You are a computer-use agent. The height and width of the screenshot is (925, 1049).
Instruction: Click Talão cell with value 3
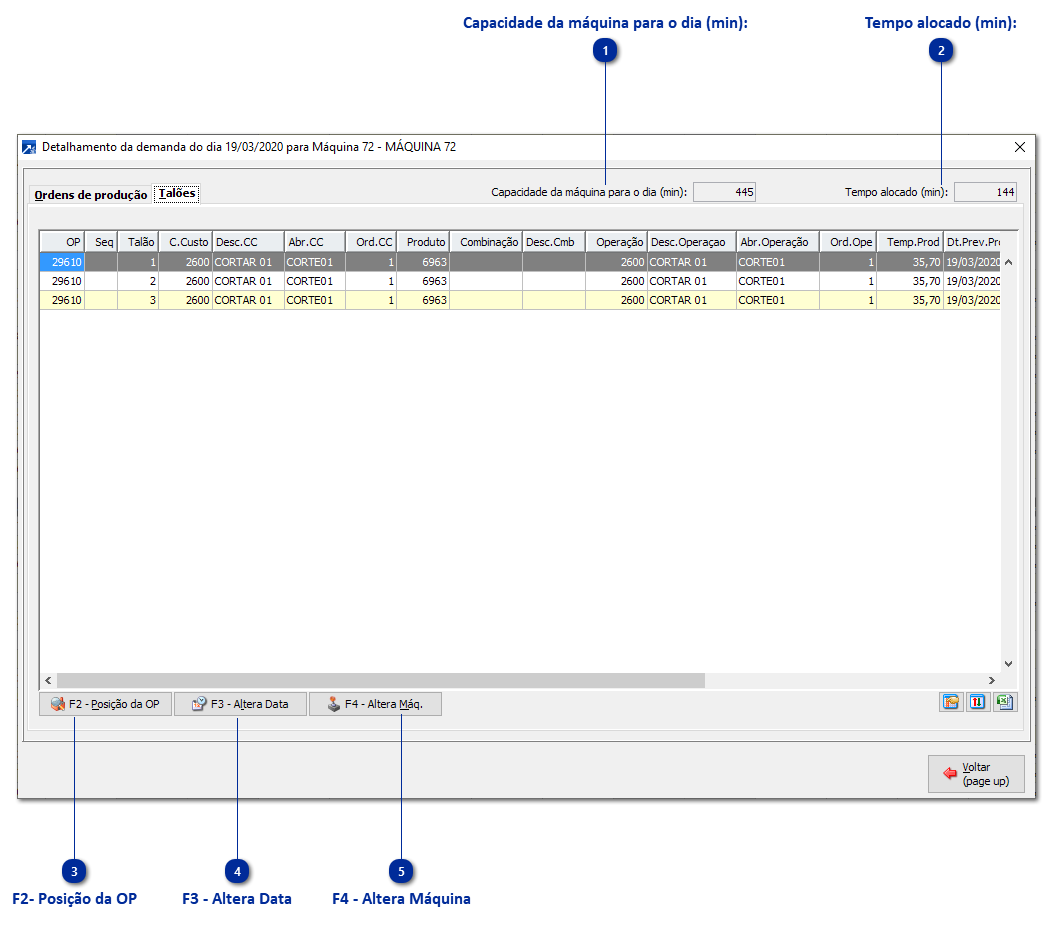tap(138, 300)
